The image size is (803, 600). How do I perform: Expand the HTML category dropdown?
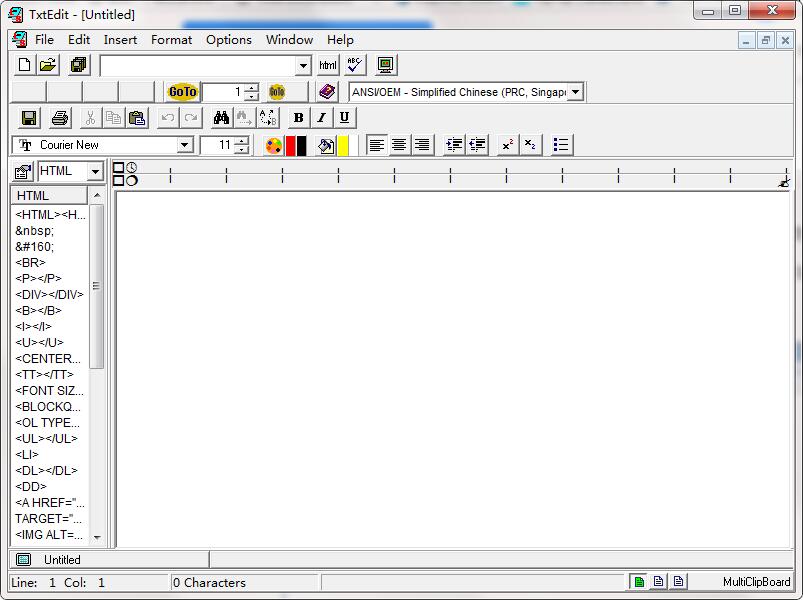pyautogui.click(x=95, y=172)
